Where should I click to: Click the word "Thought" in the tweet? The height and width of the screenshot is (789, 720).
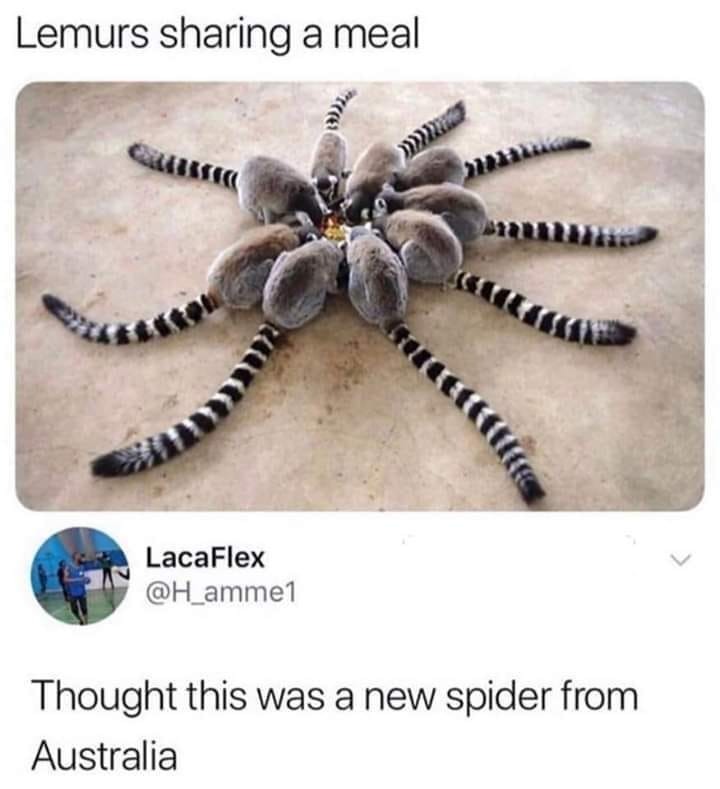click(x=104, y=696)
